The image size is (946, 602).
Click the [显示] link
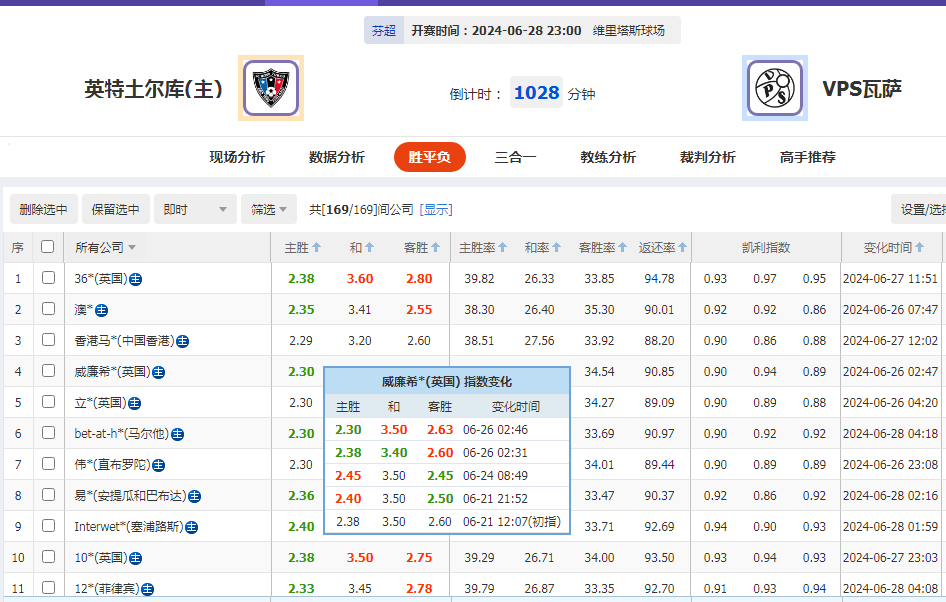(438, 208)
